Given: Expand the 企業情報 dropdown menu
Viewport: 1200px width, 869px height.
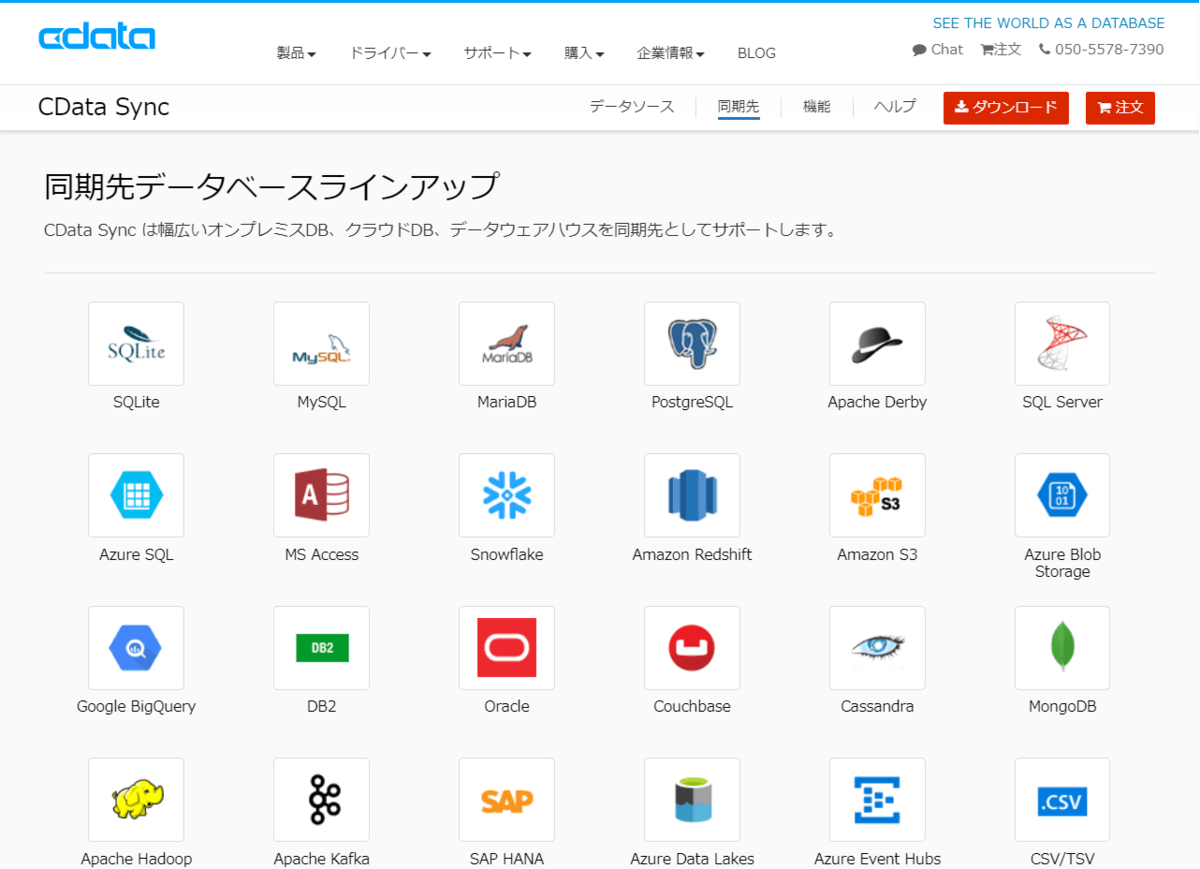Looking at the screenshot, I should (x=671, y=53).
